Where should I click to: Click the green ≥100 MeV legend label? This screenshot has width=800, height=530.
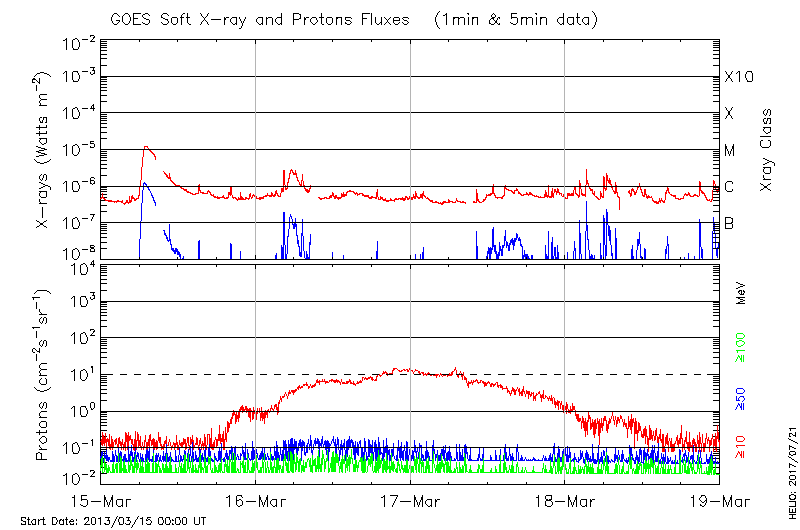pyautogui.click(x=742, y=349)
